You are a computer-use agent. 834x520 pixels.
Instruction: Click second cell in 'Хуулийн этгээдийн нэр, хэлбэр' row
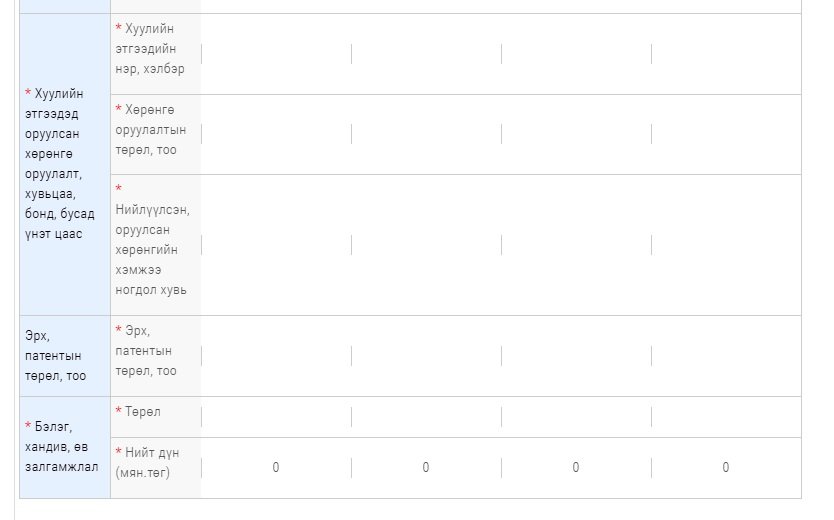[426, 54]
